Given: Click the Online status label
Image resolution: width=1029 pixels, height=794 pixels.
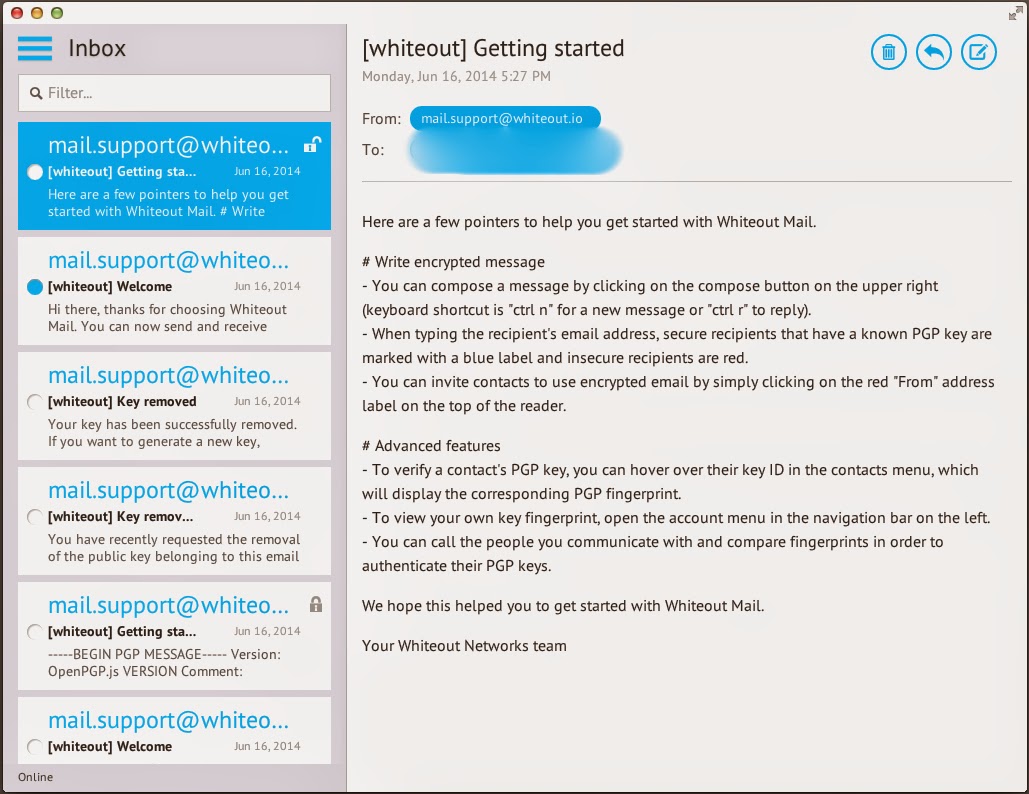Looking at the screenshot, I should [34, 777].
